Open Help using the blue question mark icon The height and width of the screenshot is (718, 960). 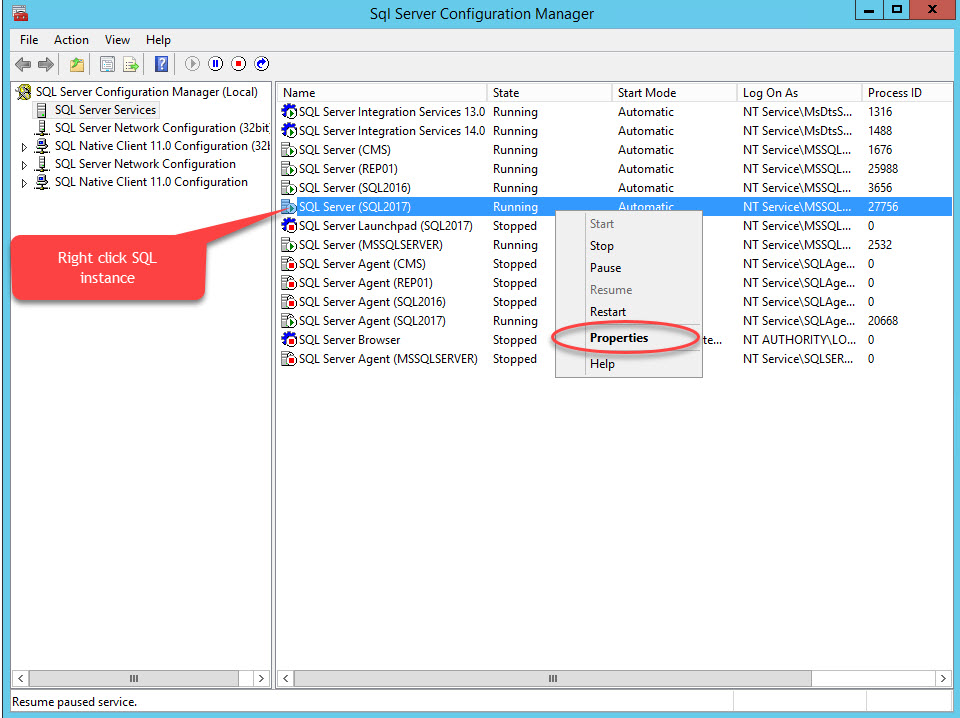click(161, 64)
